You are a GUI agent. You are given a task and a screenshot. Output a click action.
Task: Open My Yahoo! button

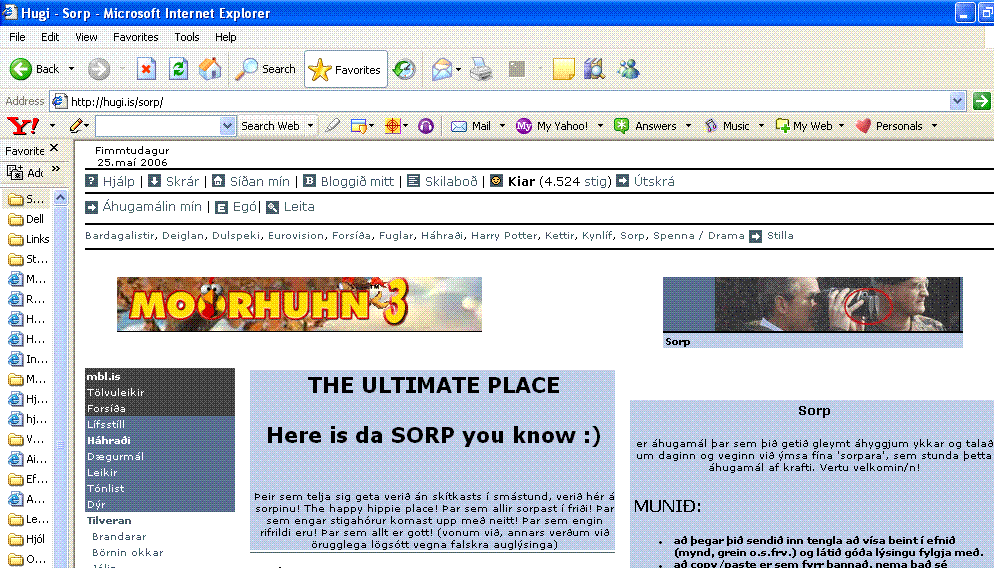[552, 126]
